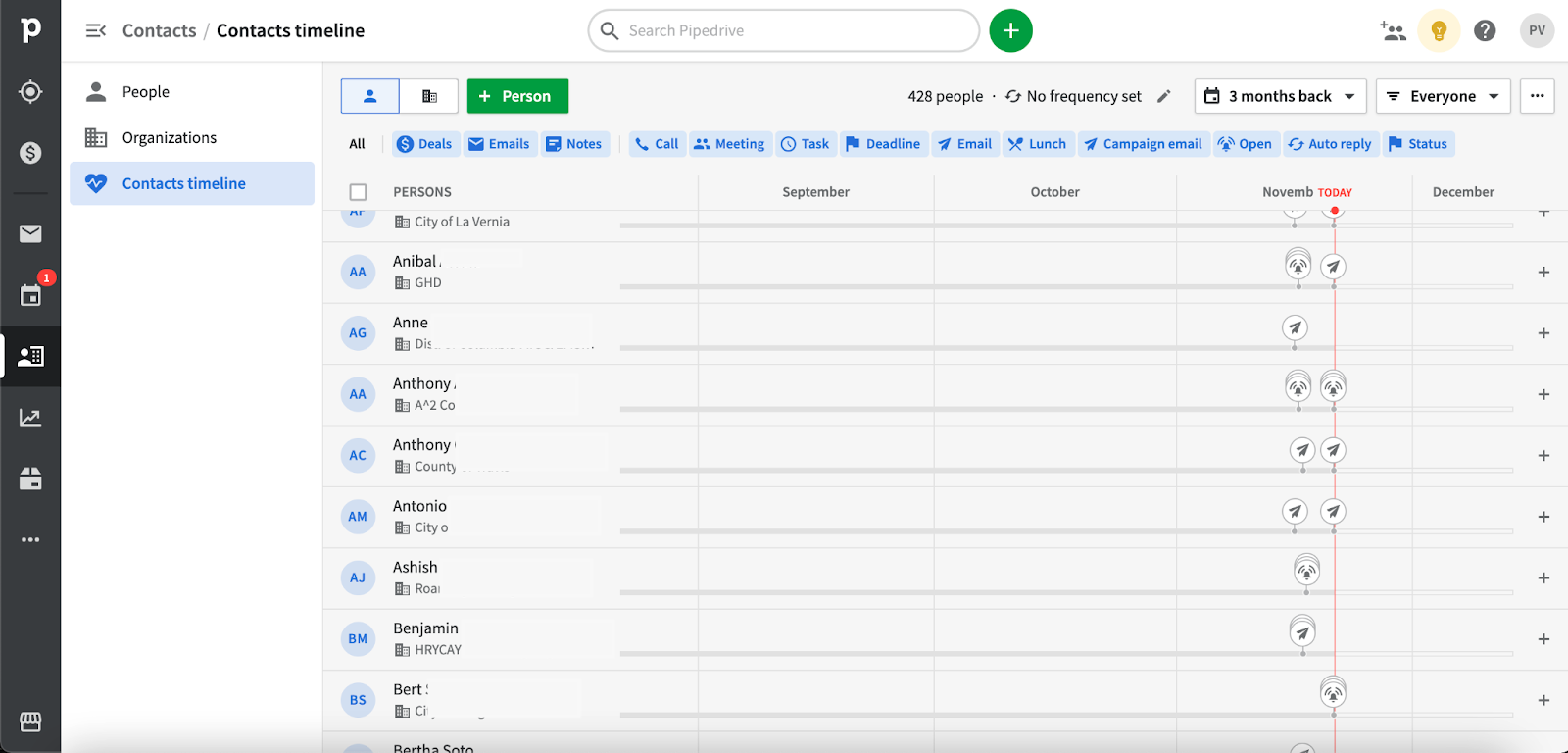Toggle the Notes filter chip
The width and height of the screenshot is (1568, 753).
point(574,144)
